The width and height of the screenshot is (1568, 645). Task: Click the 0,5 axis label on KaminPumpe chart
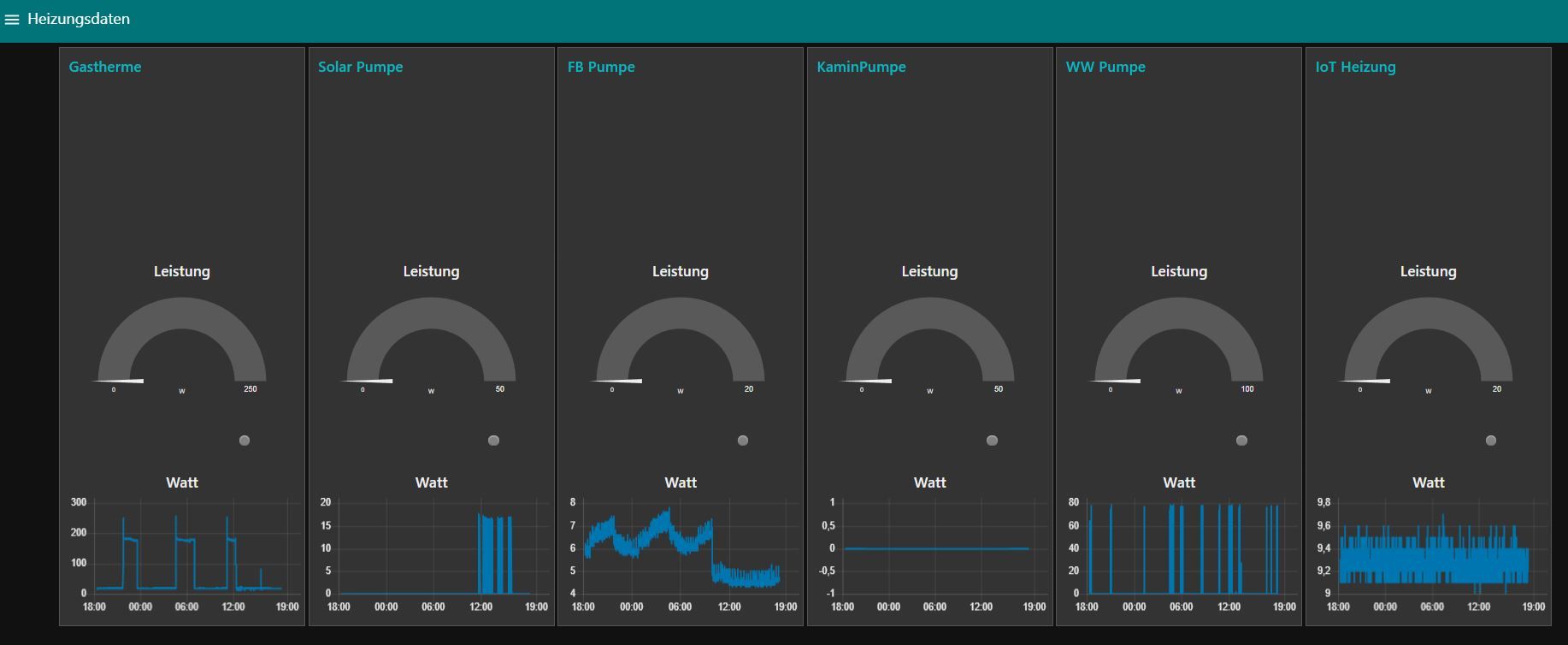828,525
